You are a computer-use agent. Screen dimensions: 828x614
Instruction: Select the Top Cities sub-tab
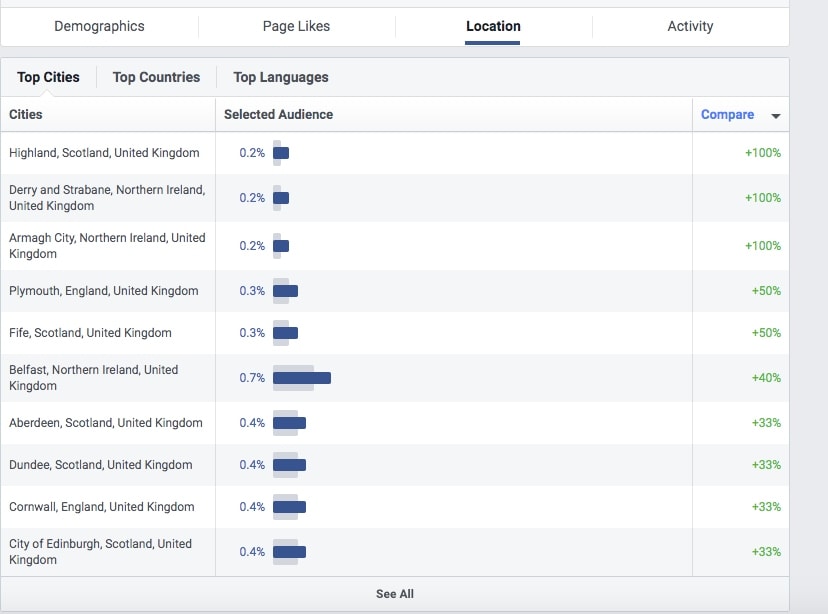[x=48, y=77]
